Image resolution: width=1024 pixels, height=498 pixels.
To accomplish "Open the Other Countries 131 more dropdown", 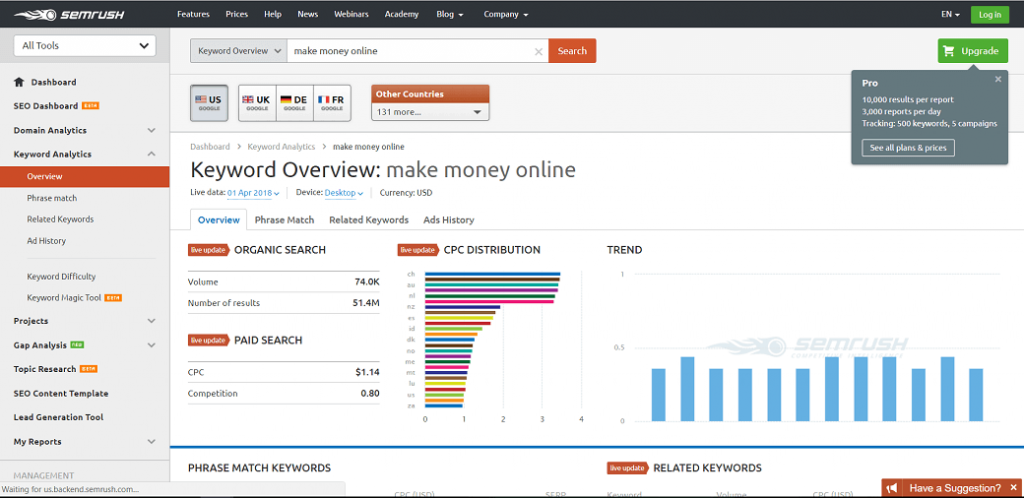I will point(430,112).
